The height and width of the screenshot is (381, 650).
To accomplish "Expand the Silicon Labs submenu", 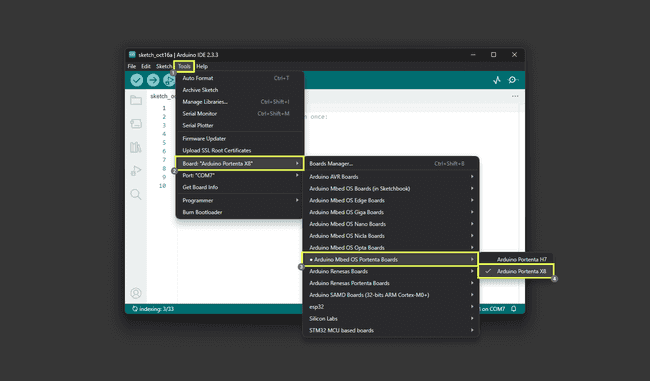I will coord(391,319).
